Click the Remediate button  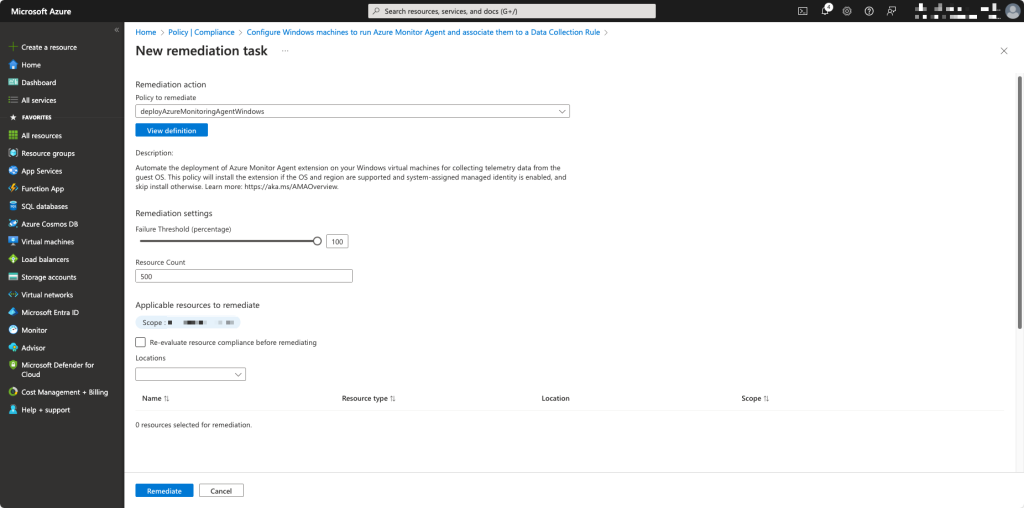coord(164,490)
